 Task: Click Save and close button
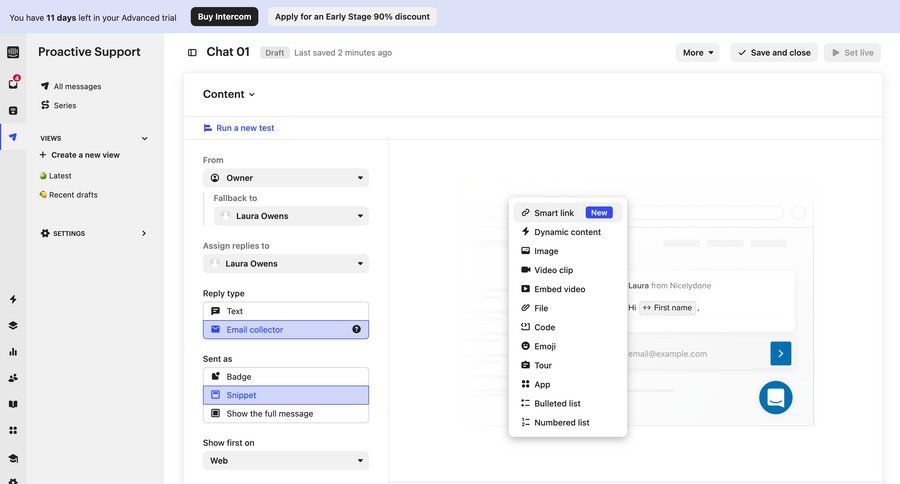coord(774,53)
